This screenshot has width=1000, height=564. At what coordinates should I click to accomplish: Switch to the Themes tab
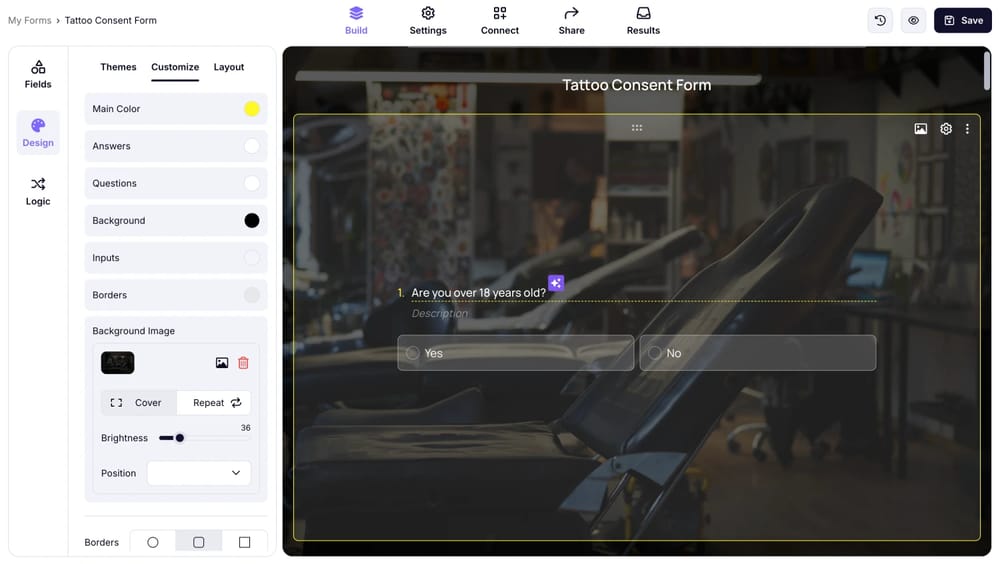click(x=118, y=67)
